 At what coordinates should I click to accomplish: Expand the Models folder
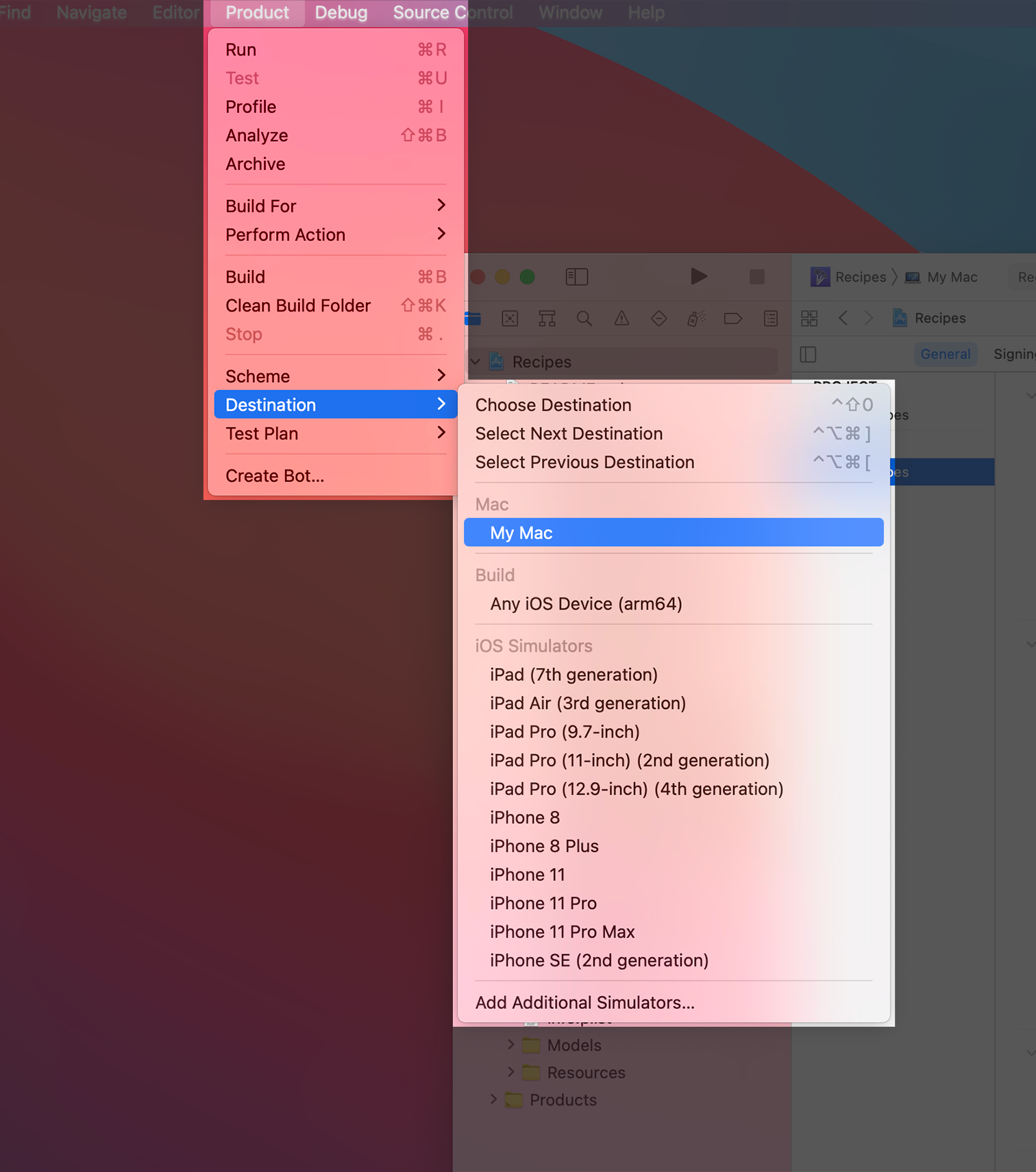pos(510,1045)
